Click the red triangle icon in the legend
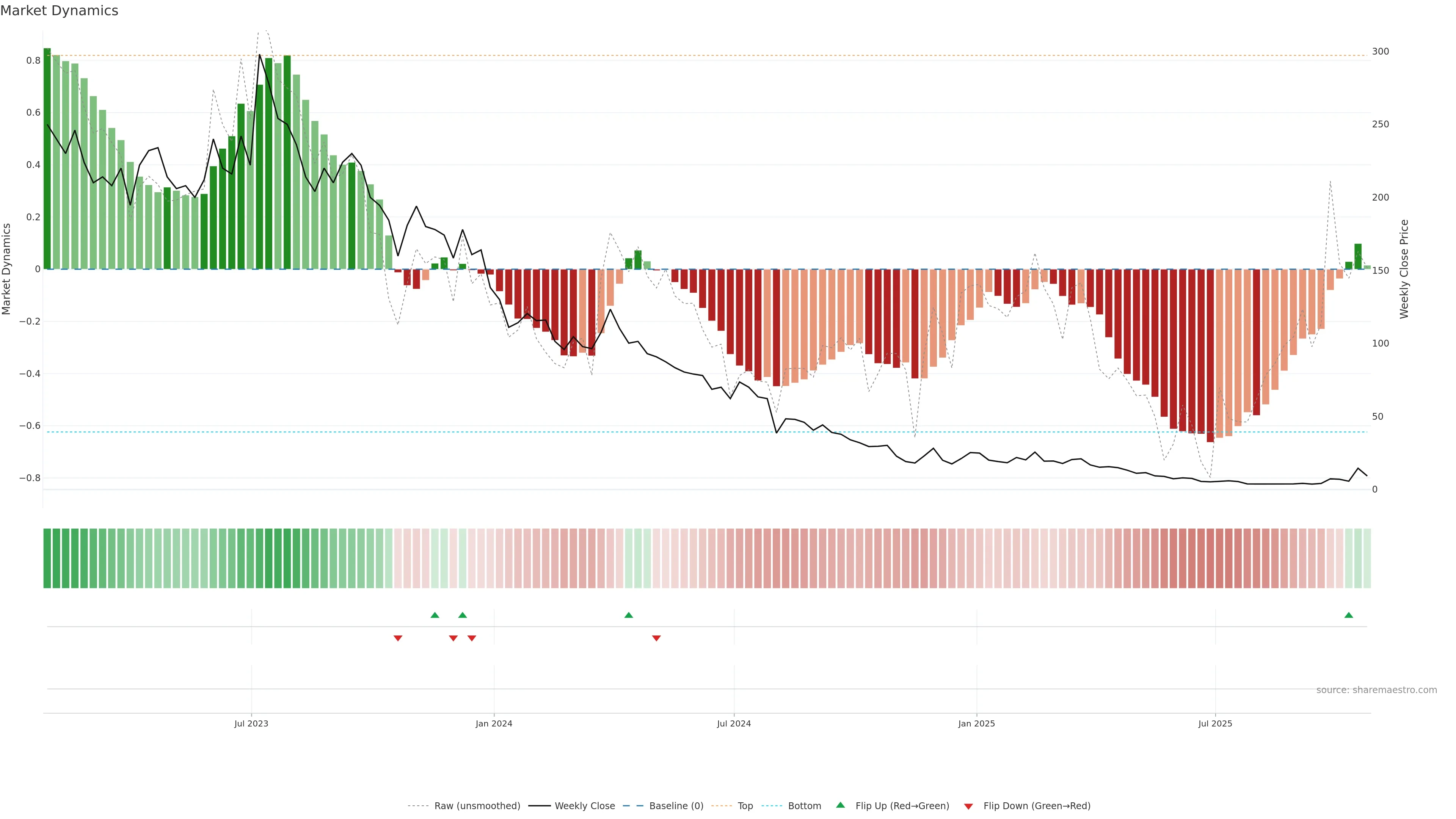This screenshot has height=819, width=1456. tap(968, 806)
